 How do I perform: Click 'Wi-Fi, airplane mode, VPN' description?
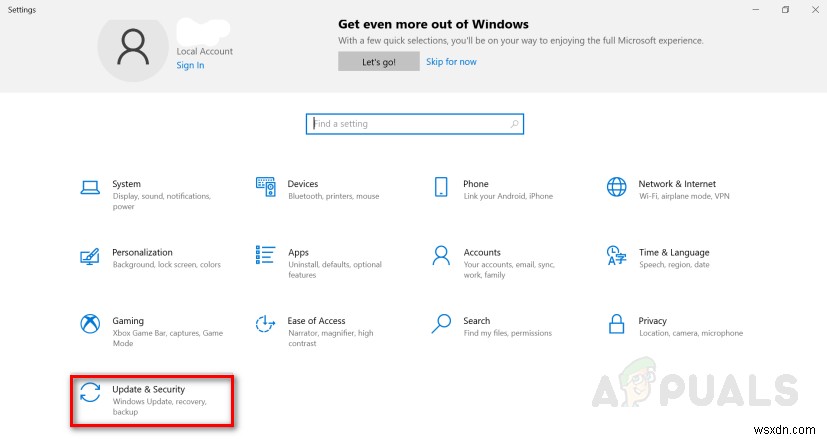pyautogui.click(x=684, y=196)
